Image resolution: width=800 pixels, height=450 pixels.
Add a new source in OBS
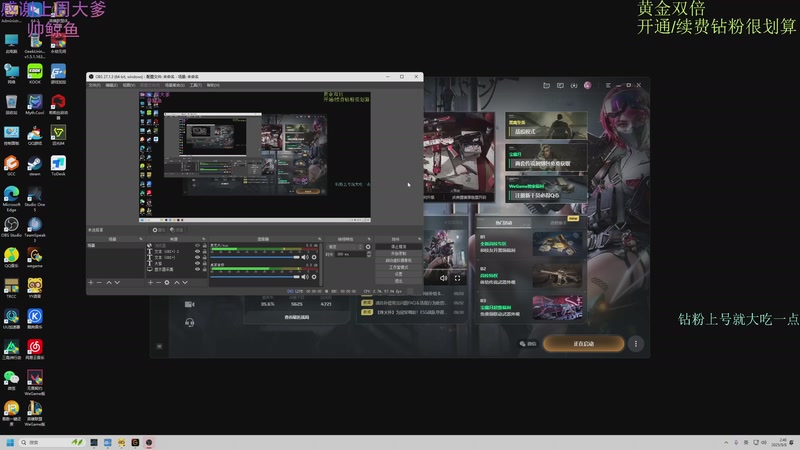tap(151, 282)
